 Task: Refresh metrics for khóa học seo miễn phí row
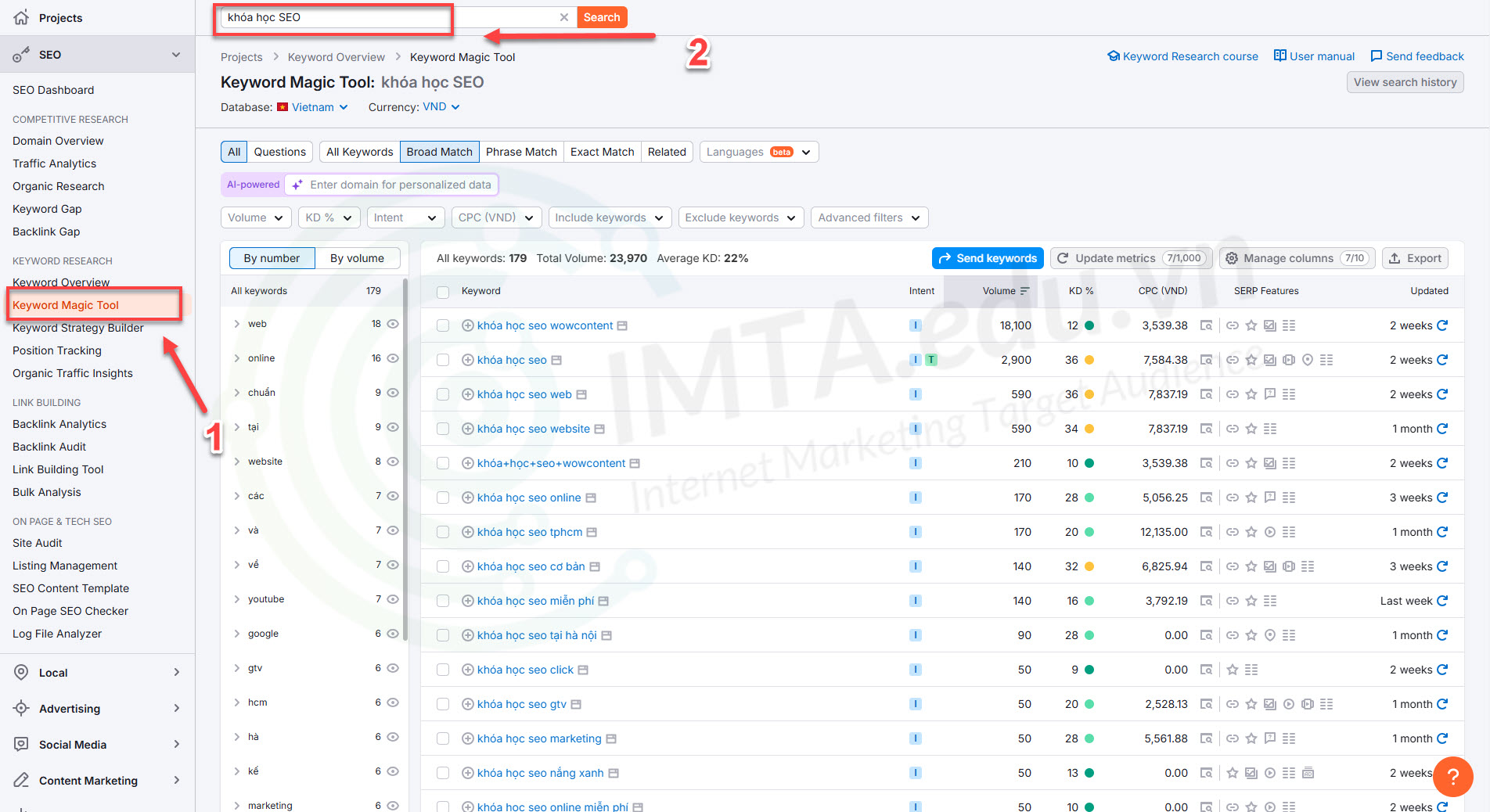[1442, 601]
